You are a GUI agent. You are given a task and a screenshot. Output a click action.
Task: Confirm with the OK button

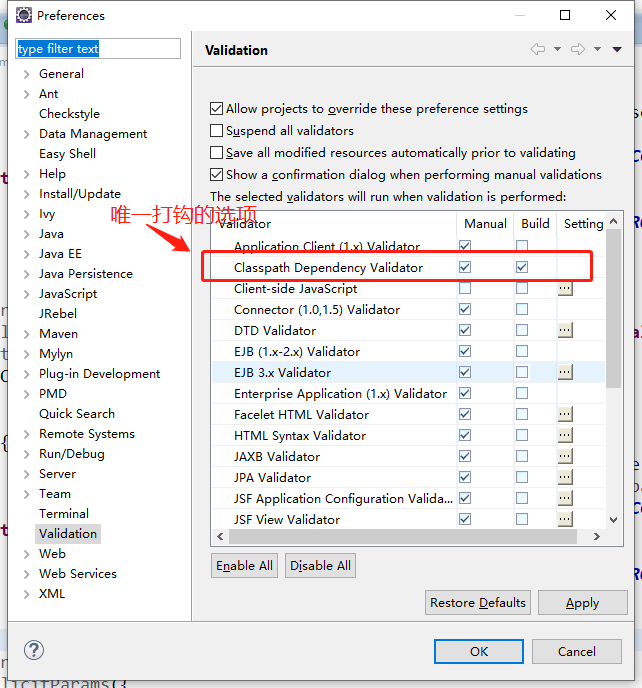pos(479,651)
